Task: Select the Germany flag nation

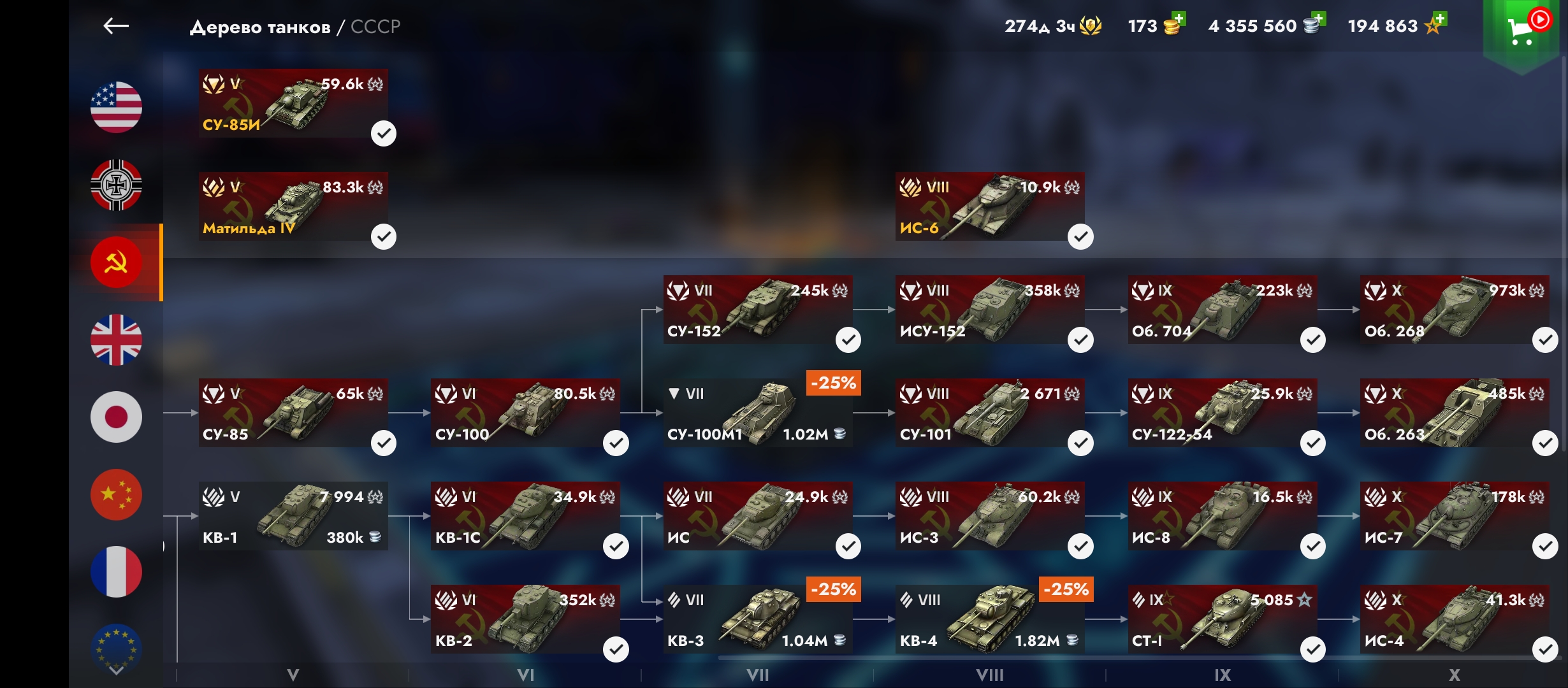Action: click(x=116, y=185)
